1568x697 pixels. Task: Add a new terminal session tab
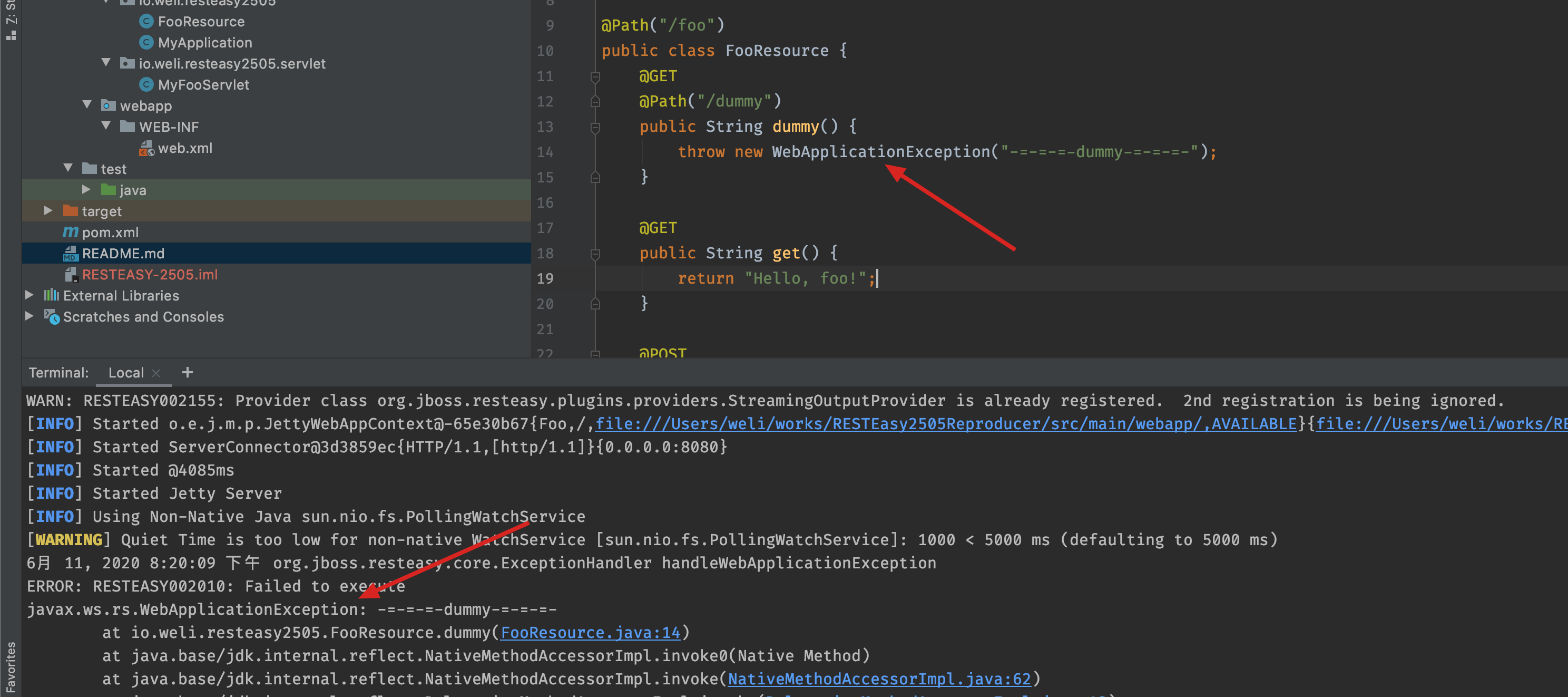(188, 372)
